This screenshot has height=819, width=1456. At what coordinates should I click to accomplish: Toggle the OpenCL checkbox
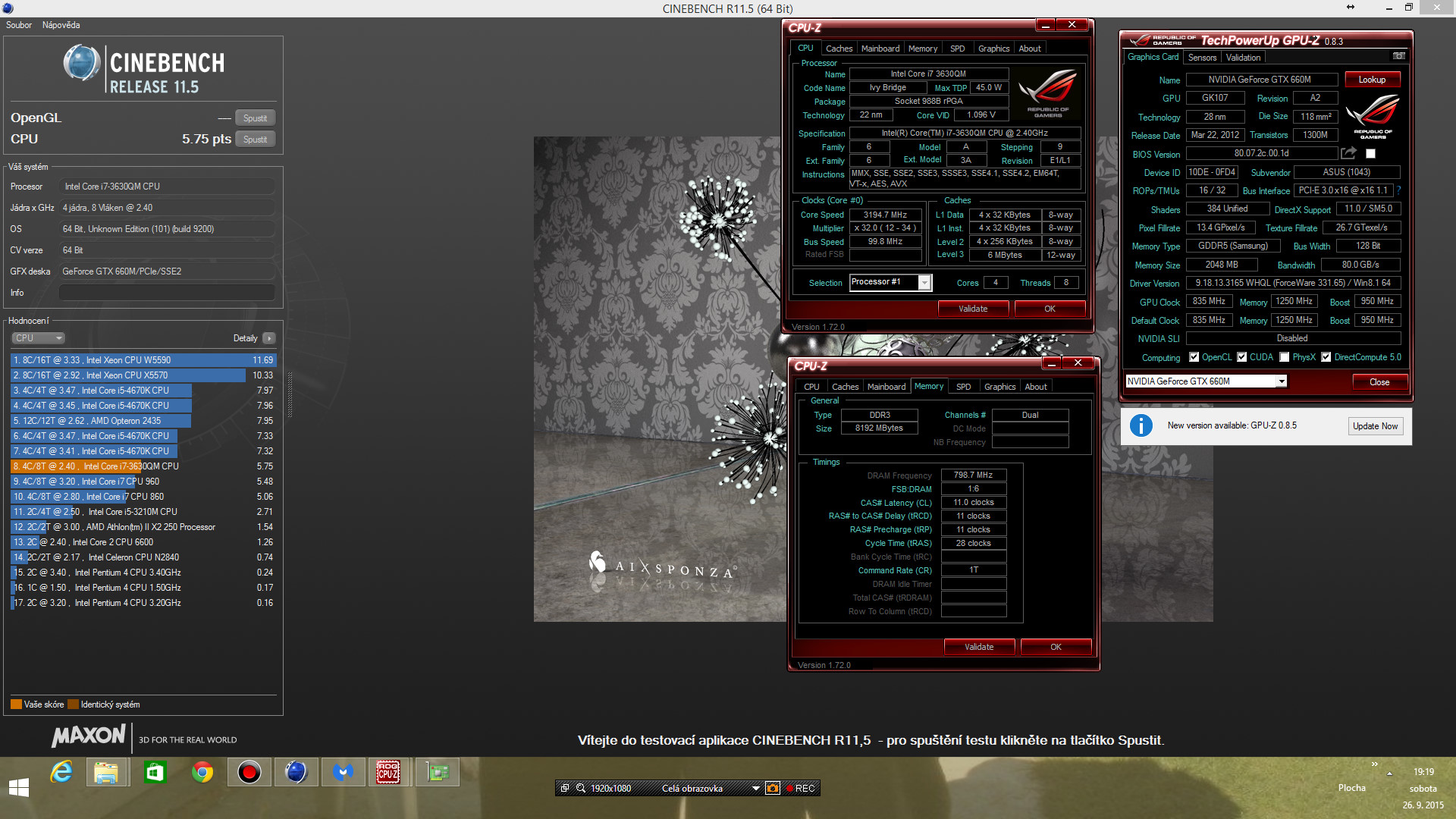[x=1194, y=357]
